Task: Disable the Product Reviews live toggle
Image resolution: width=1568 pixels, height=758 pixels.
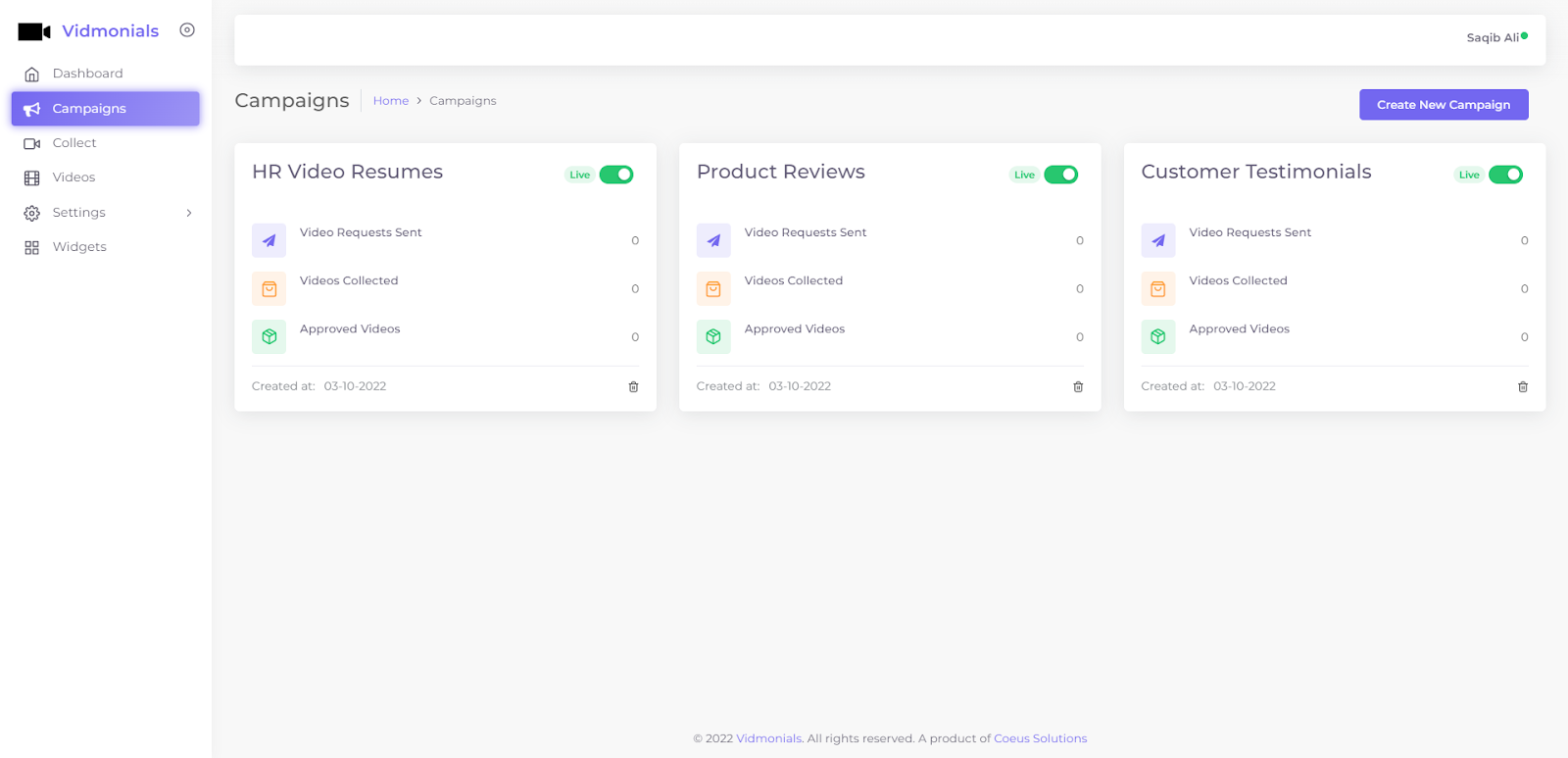Action: click(1061, 175)
